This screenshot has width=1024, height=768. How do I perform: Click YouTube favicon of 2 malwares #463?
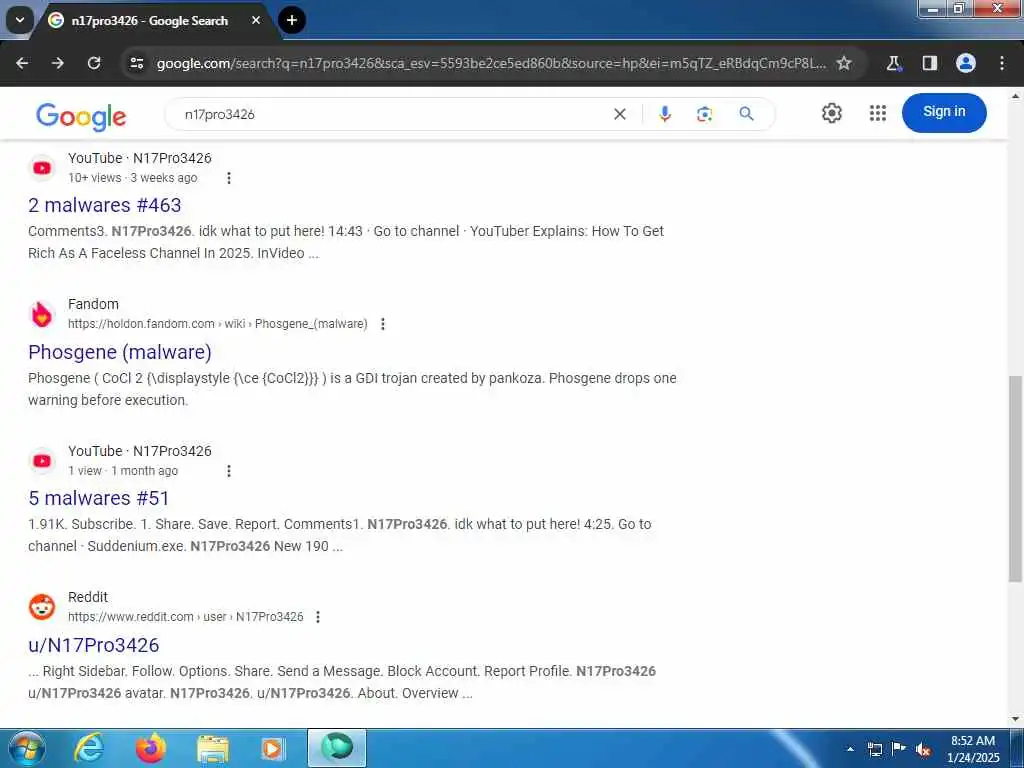42,168
